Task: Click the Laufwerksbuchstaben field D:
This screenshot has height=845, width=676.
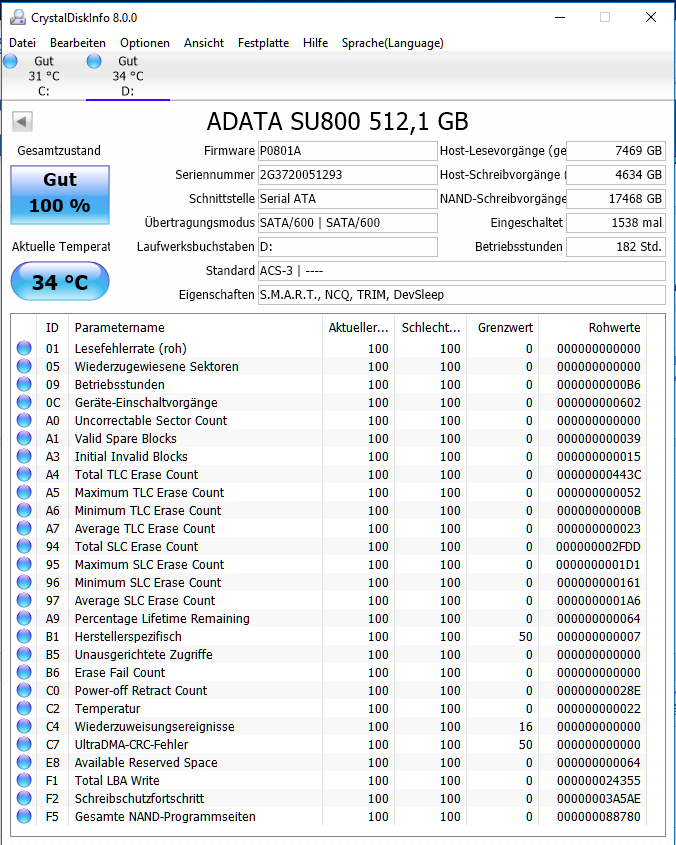Action: (348, 247)
